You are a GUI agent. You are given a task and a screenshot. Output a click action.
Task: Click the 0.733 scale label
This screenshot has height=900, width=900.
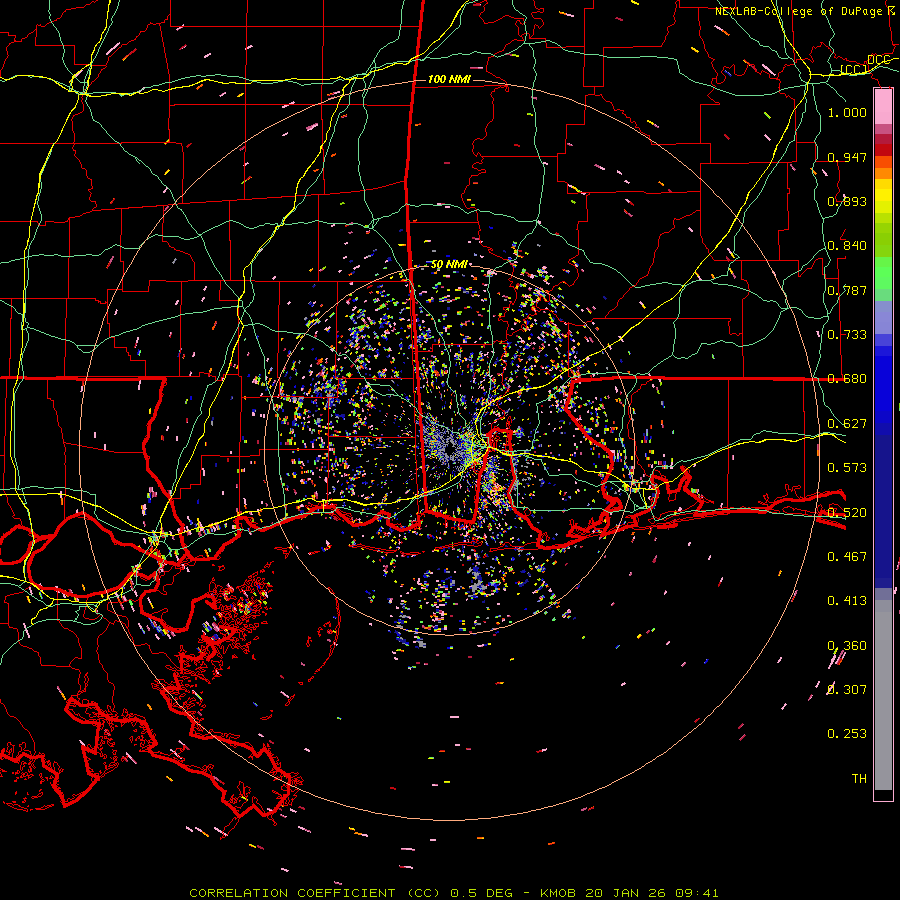pyautogui.click(x=847, y=335)
